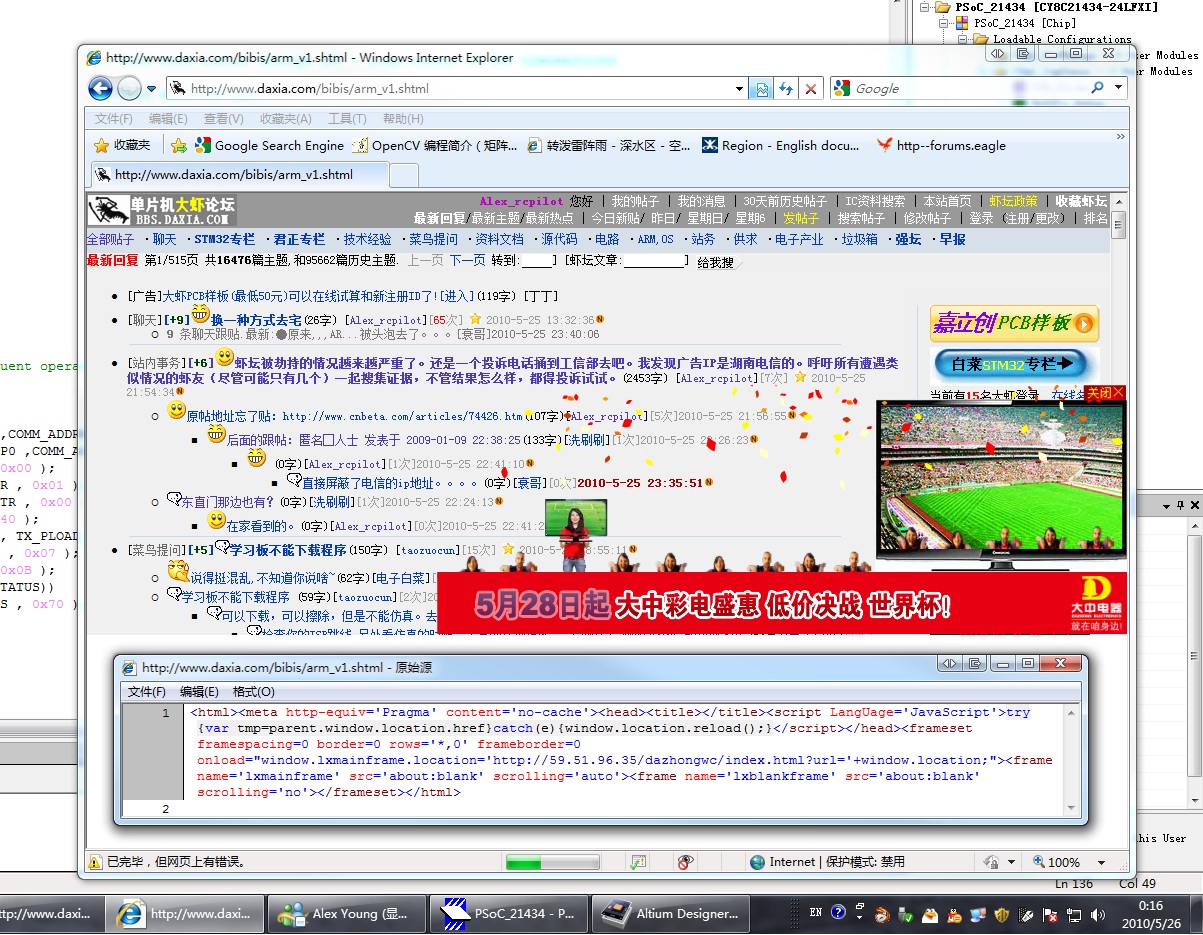Click the volume speaker tray icon
This screenshot has width=1203, height=935.
[x=1098, y=914]
